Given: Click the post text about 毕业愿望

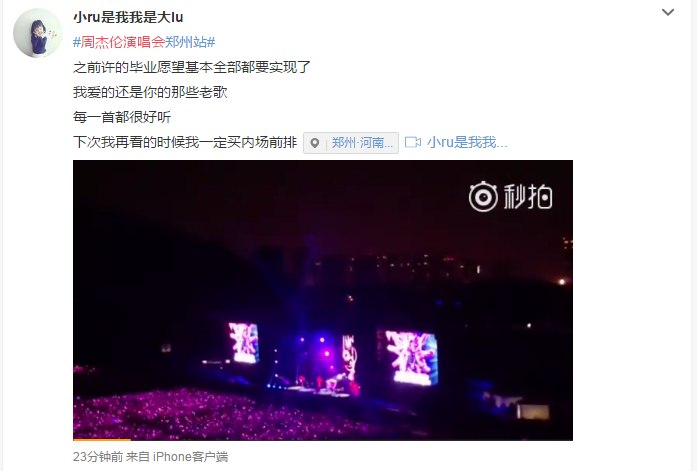Looking at the screenshot, I should click(192, 67).
